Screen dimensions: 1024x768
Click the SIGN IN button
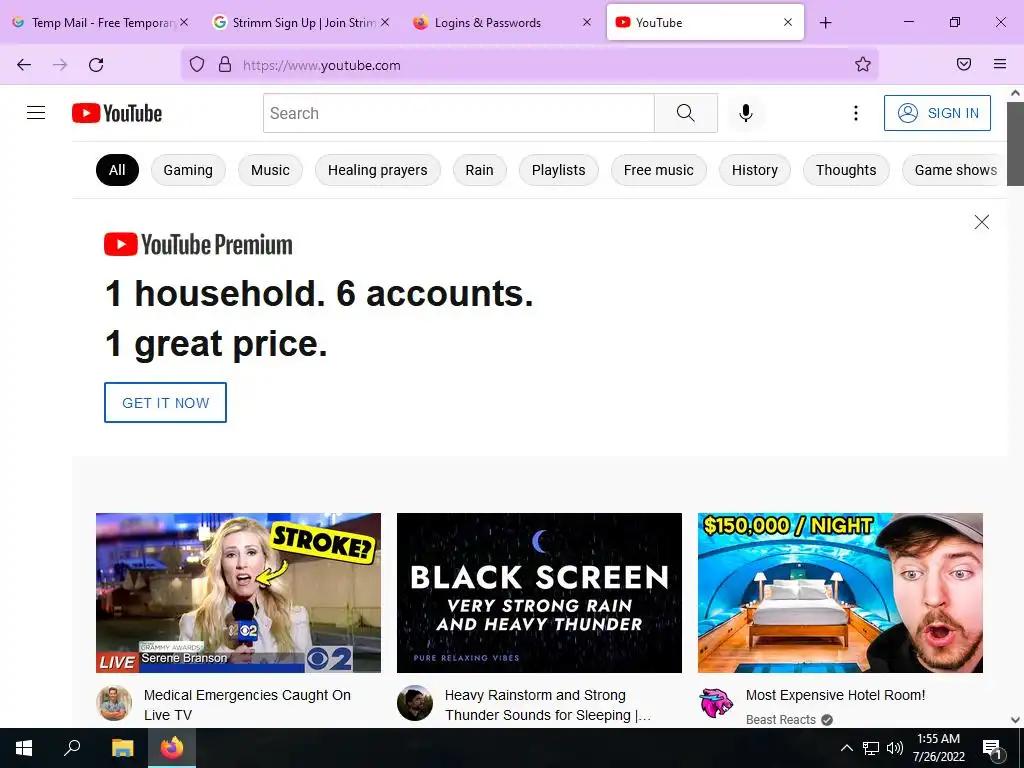point(937,113)
